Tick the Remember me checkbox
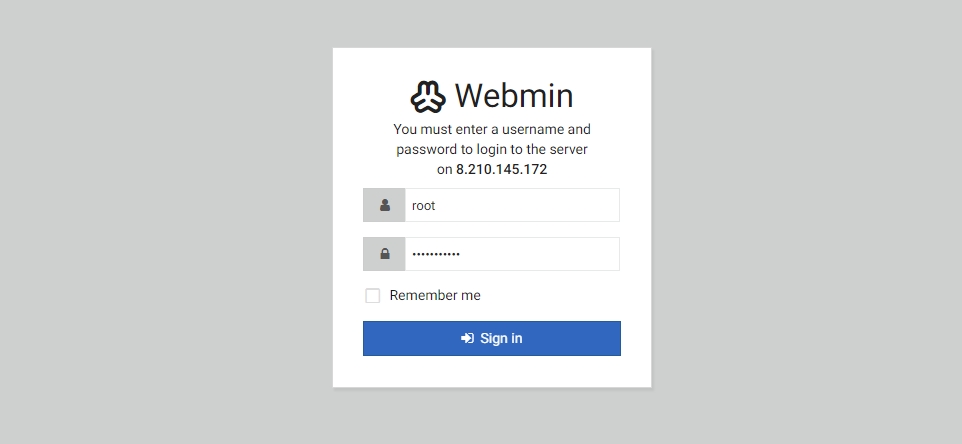962x444 pixels. [373, 296]
